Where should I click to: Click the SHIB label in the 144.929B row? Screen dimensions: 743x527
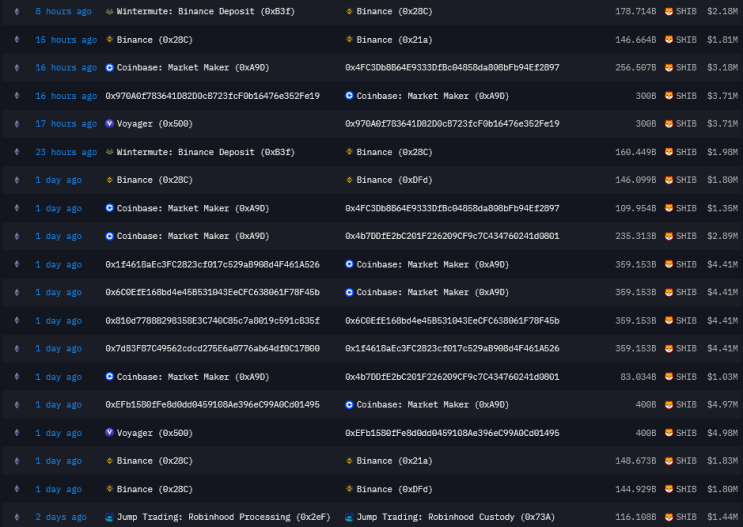click(x=686, y=489)
